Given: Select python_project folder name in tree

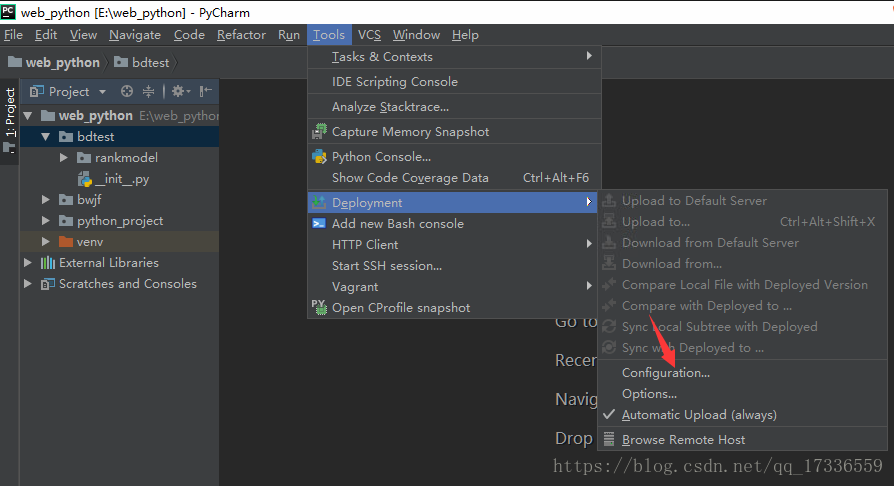Looking at the screenshot, I should point(120,221).
